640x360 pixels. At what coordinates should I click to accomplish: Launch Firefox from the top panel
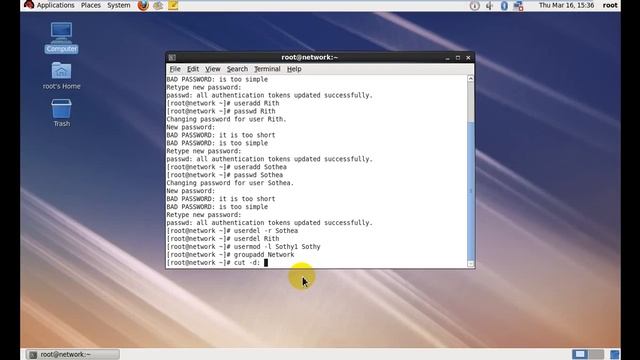point(143,5)
